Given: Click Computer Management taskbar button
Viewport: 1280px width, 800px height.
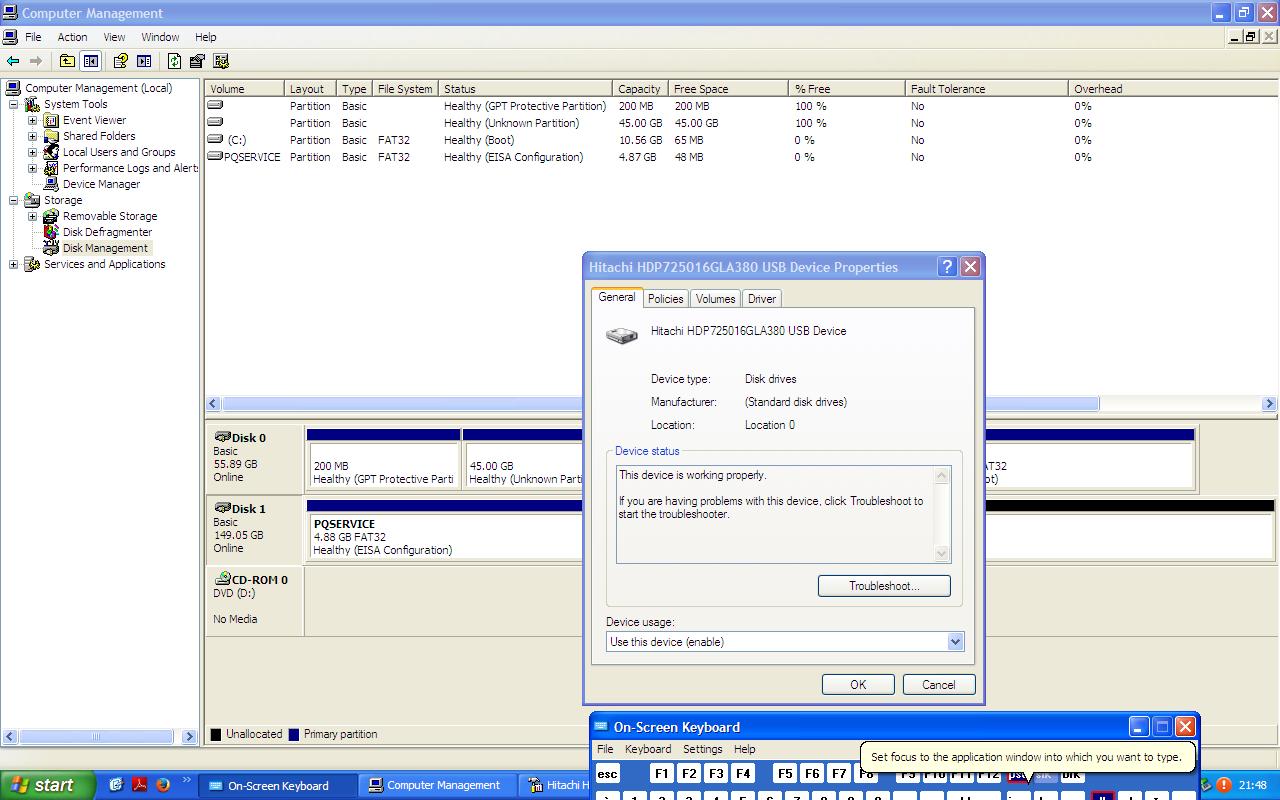Looking at the screenshot, I should pyautogui.click(x=438, y=785).
